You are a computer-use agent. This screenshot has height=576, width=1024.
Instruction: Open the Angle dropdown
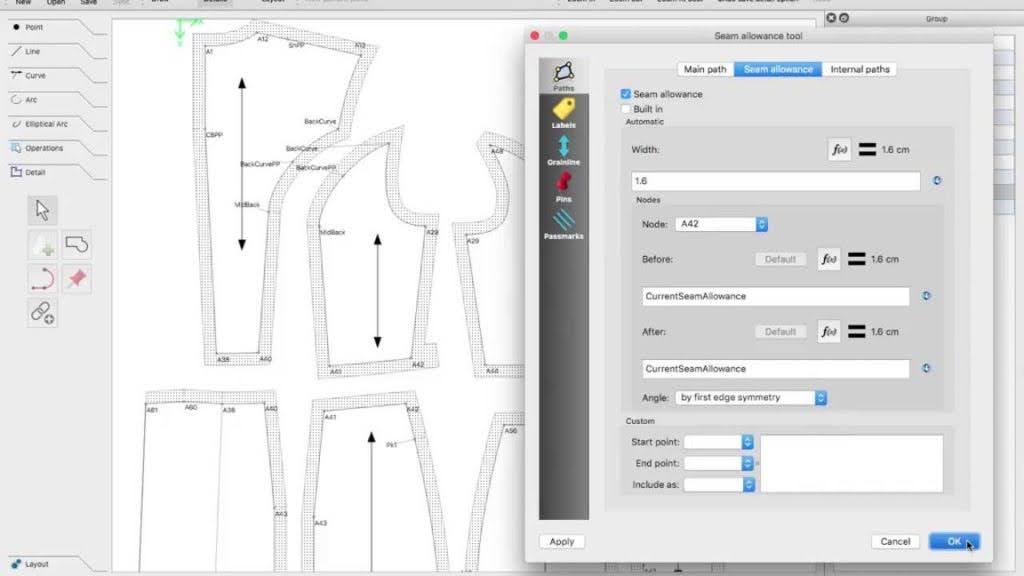[751, 397]
